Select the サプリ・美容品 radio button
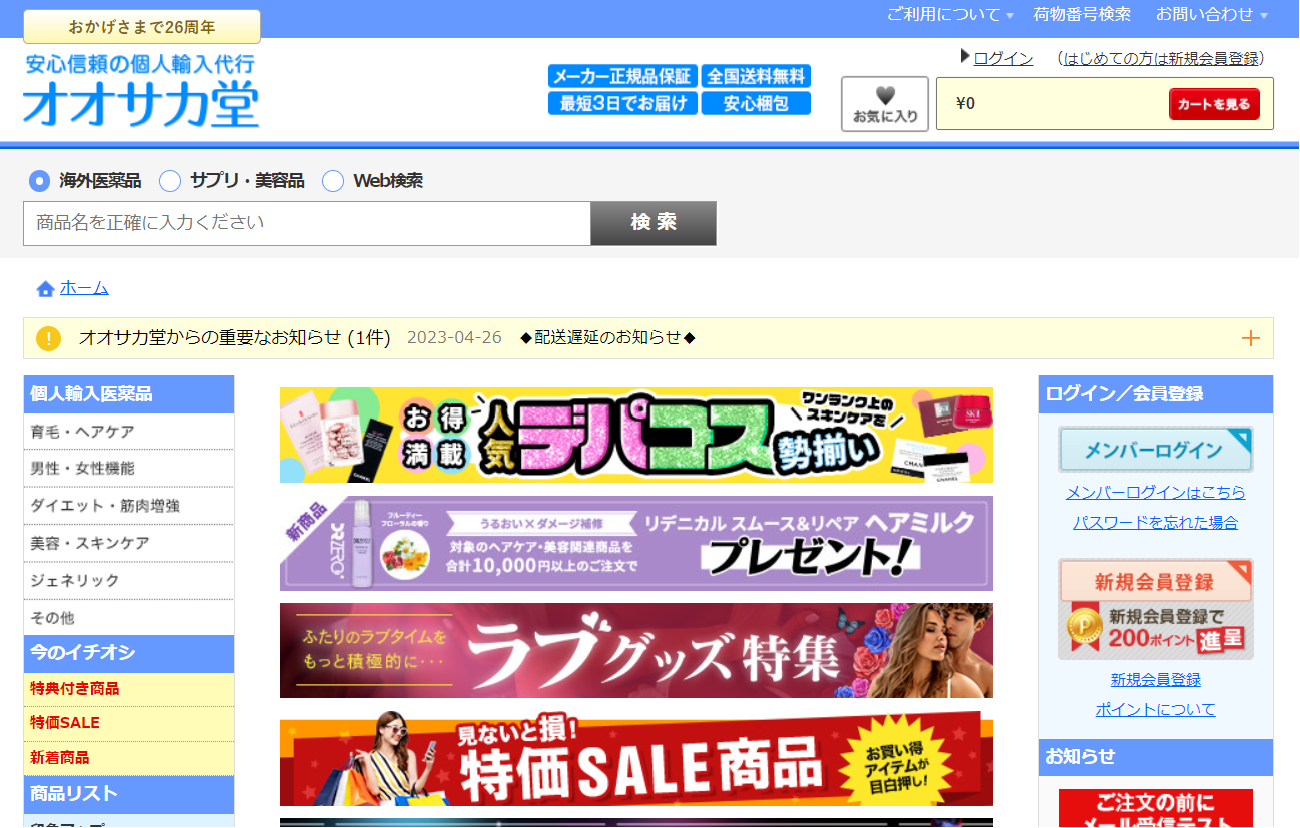Screen dimensions: 1300x828 [x=170, y=181]
